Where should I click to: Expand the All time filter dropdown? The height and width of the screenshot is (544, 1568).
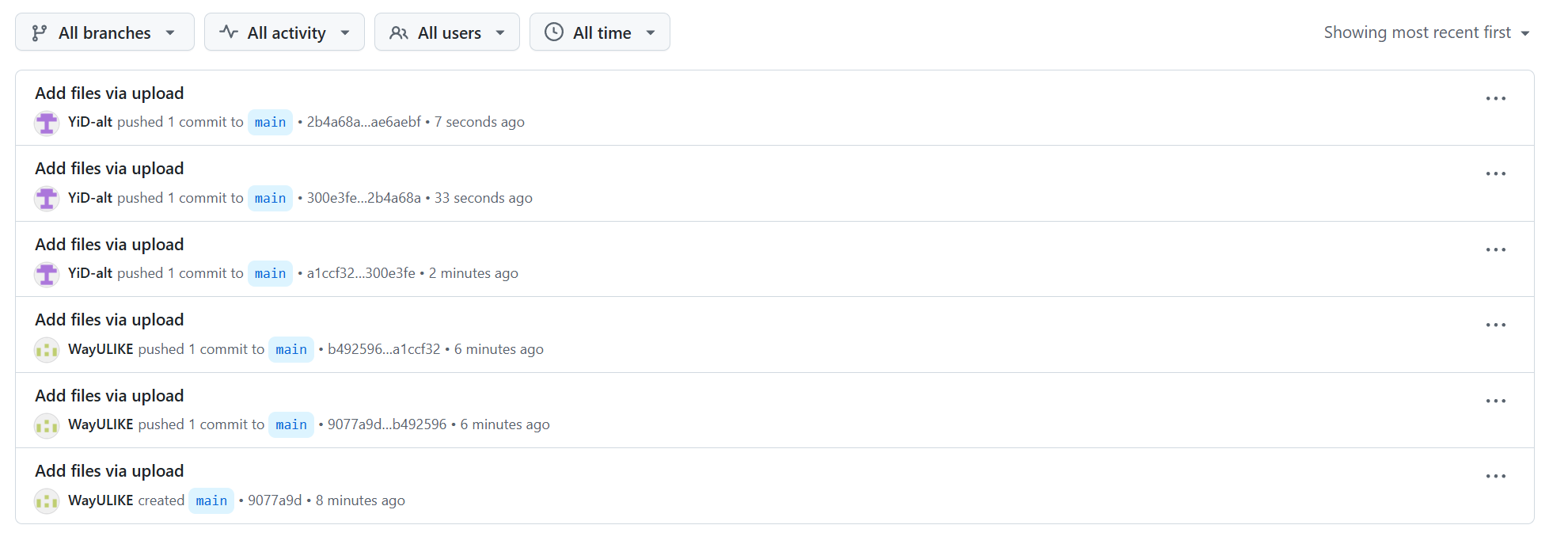pyautogui.click(x=599, y=32)
